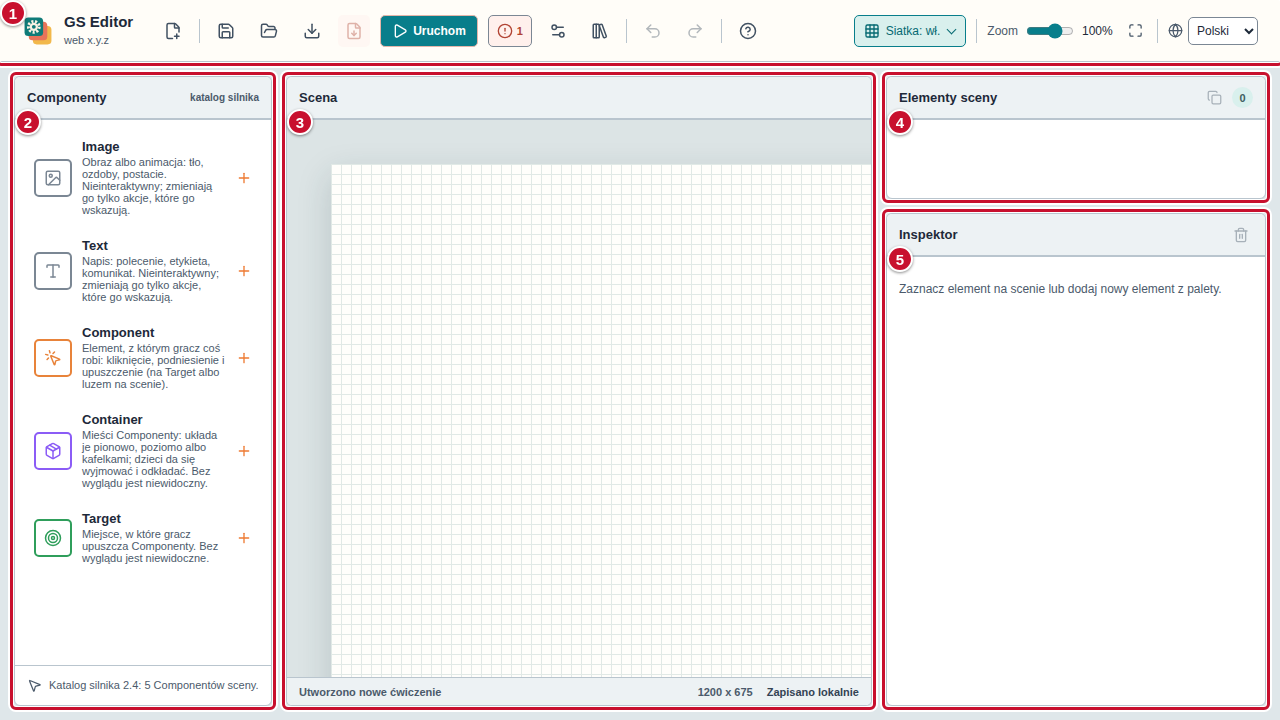The height and width of the screenshot is (720, 1280).
Task: Select the purple Container box icon
Action: tap(53, 451)
